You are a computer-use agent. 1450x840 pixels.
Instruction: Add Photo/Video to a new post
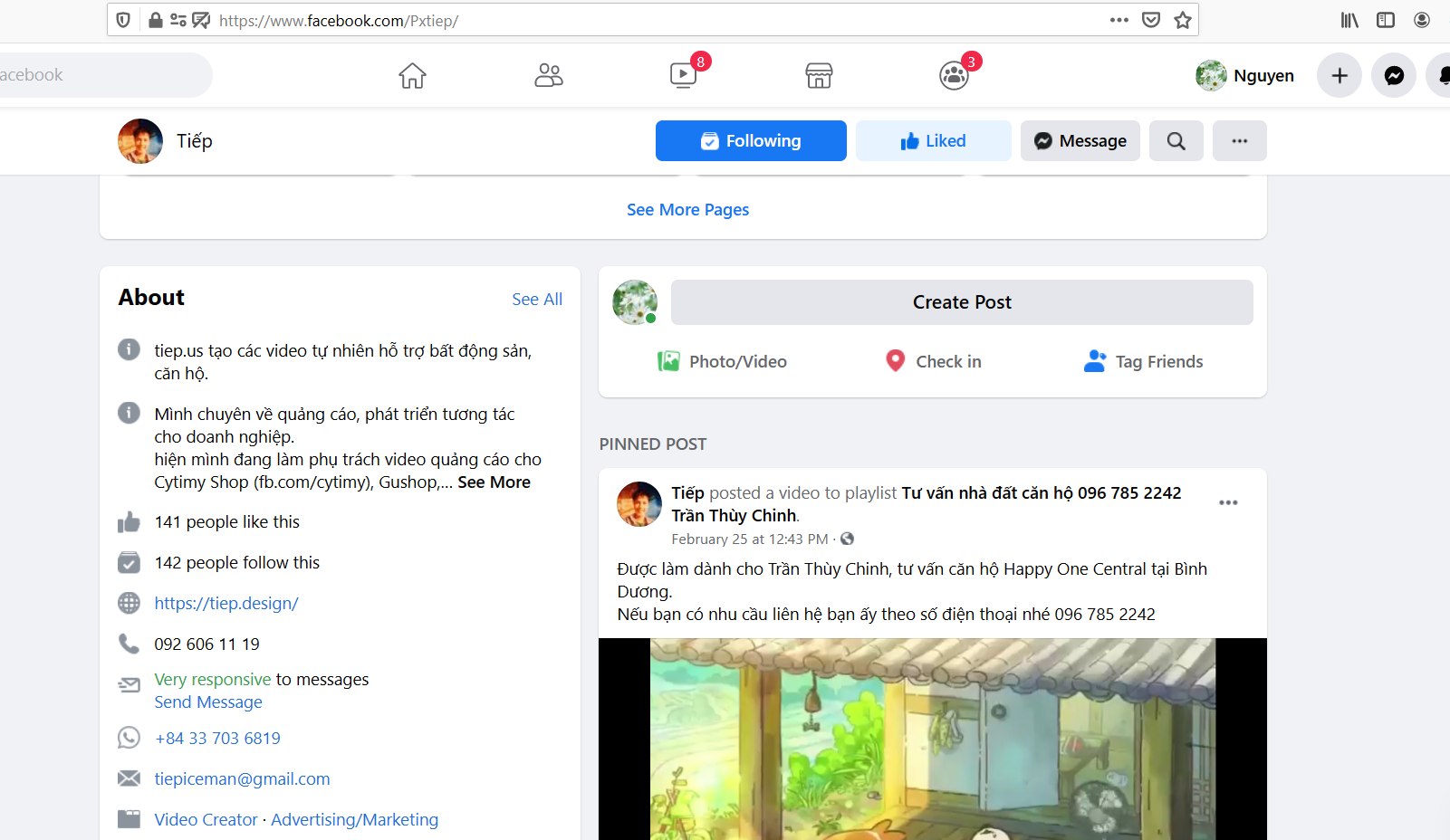coord(722,361)
